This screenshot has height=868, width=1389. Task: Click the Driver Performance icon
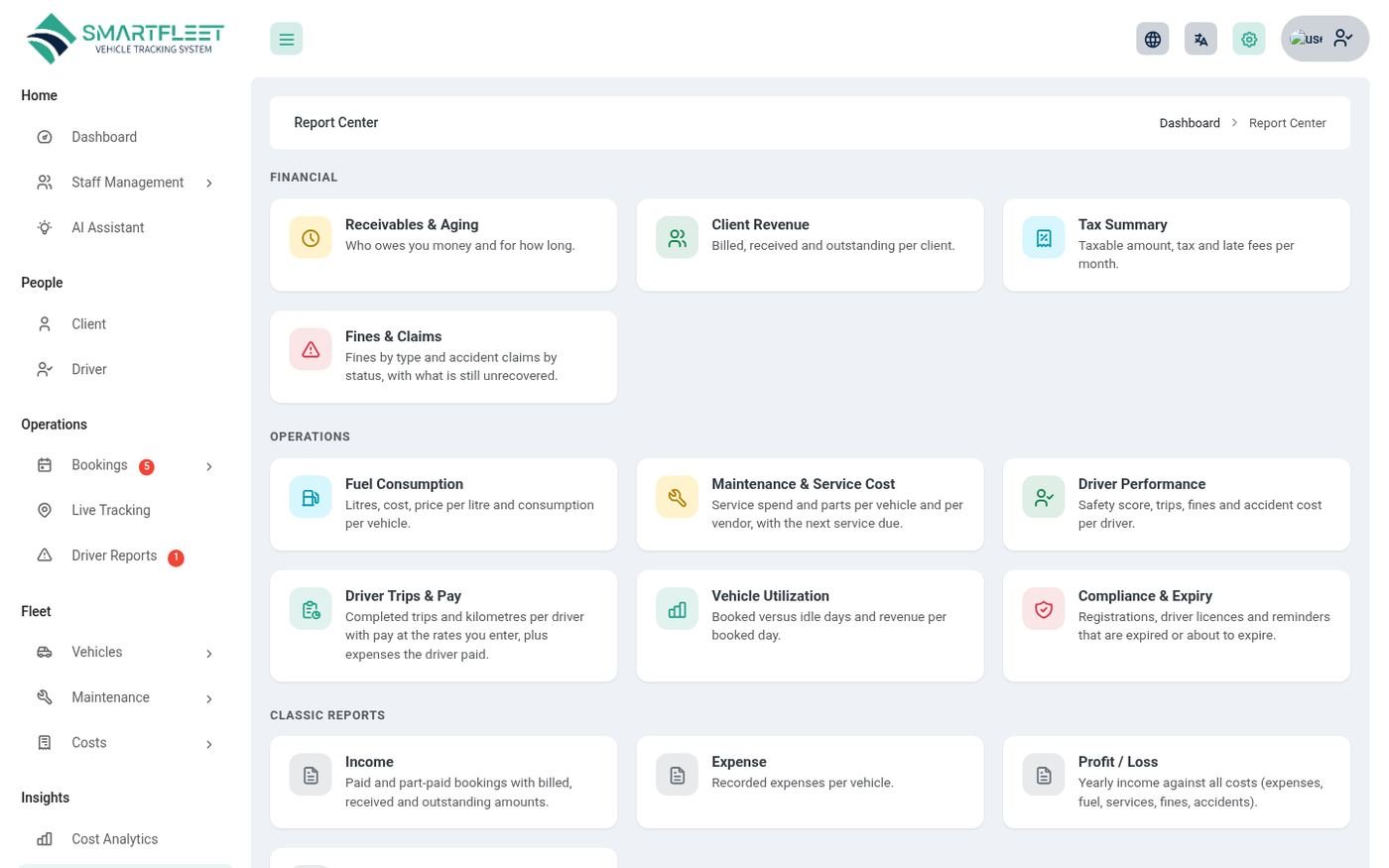click(x=1044, y=497)
